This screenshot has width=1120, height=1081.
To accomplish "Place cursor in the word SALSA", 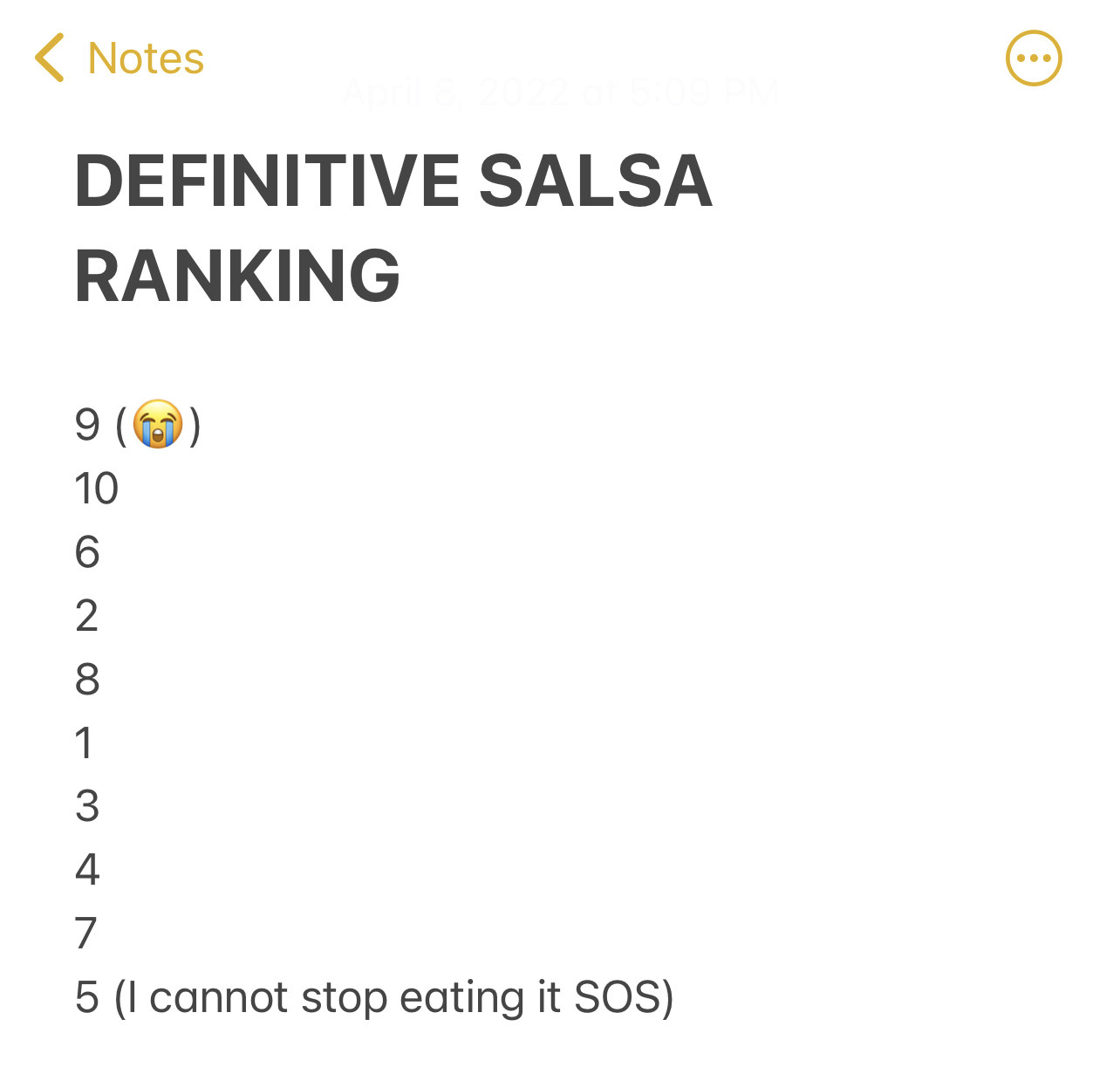I will pyautogui.click(x=596, y=181).
